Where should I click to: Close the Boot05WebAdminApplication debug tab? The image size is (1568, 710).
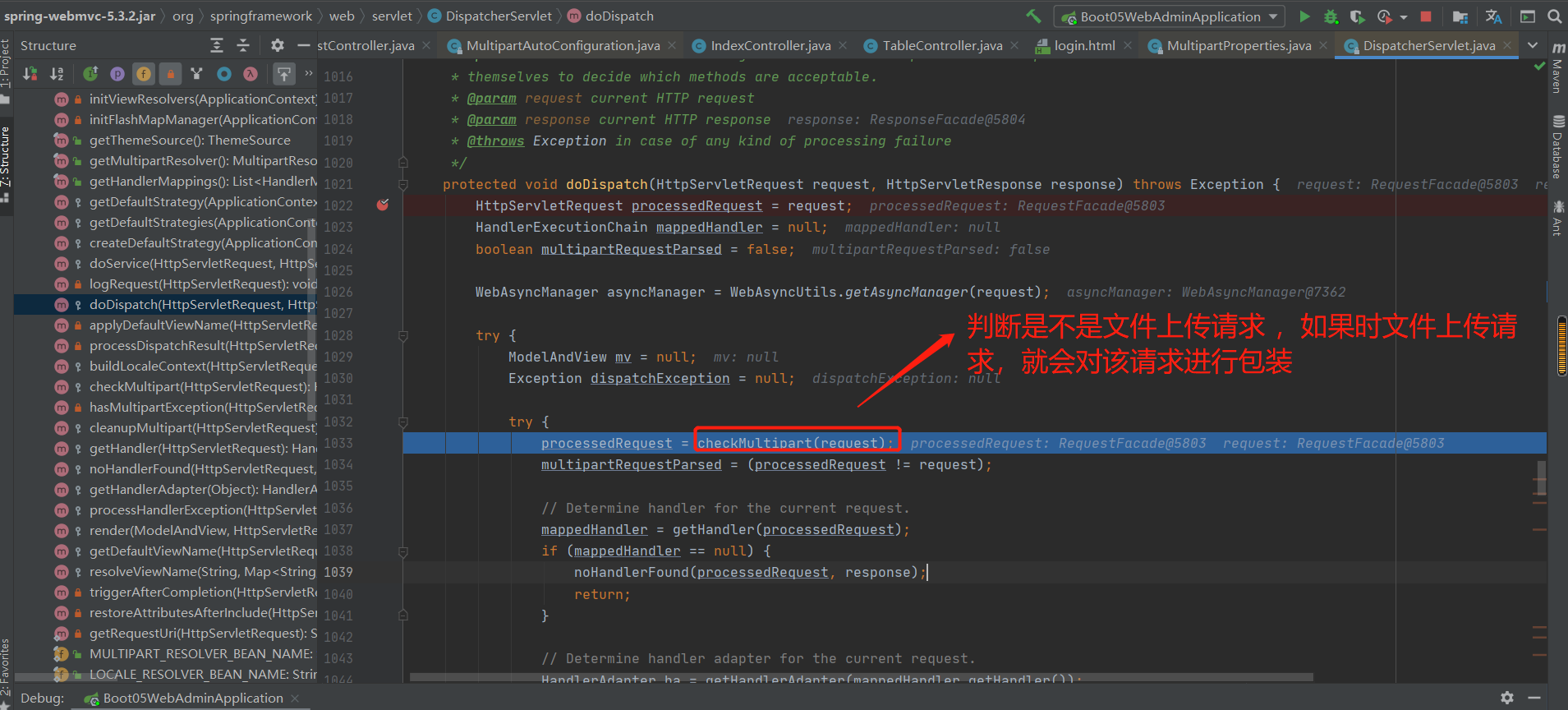click(x=295, y=698)
